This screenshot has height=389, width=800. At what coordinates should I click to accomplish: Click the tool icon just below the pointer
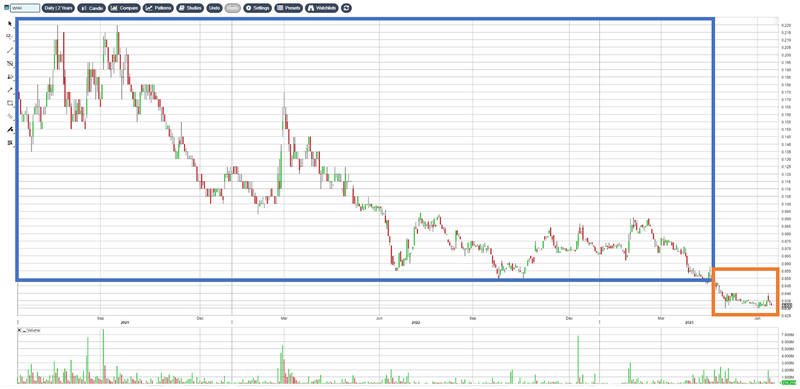tap(9, 37)
